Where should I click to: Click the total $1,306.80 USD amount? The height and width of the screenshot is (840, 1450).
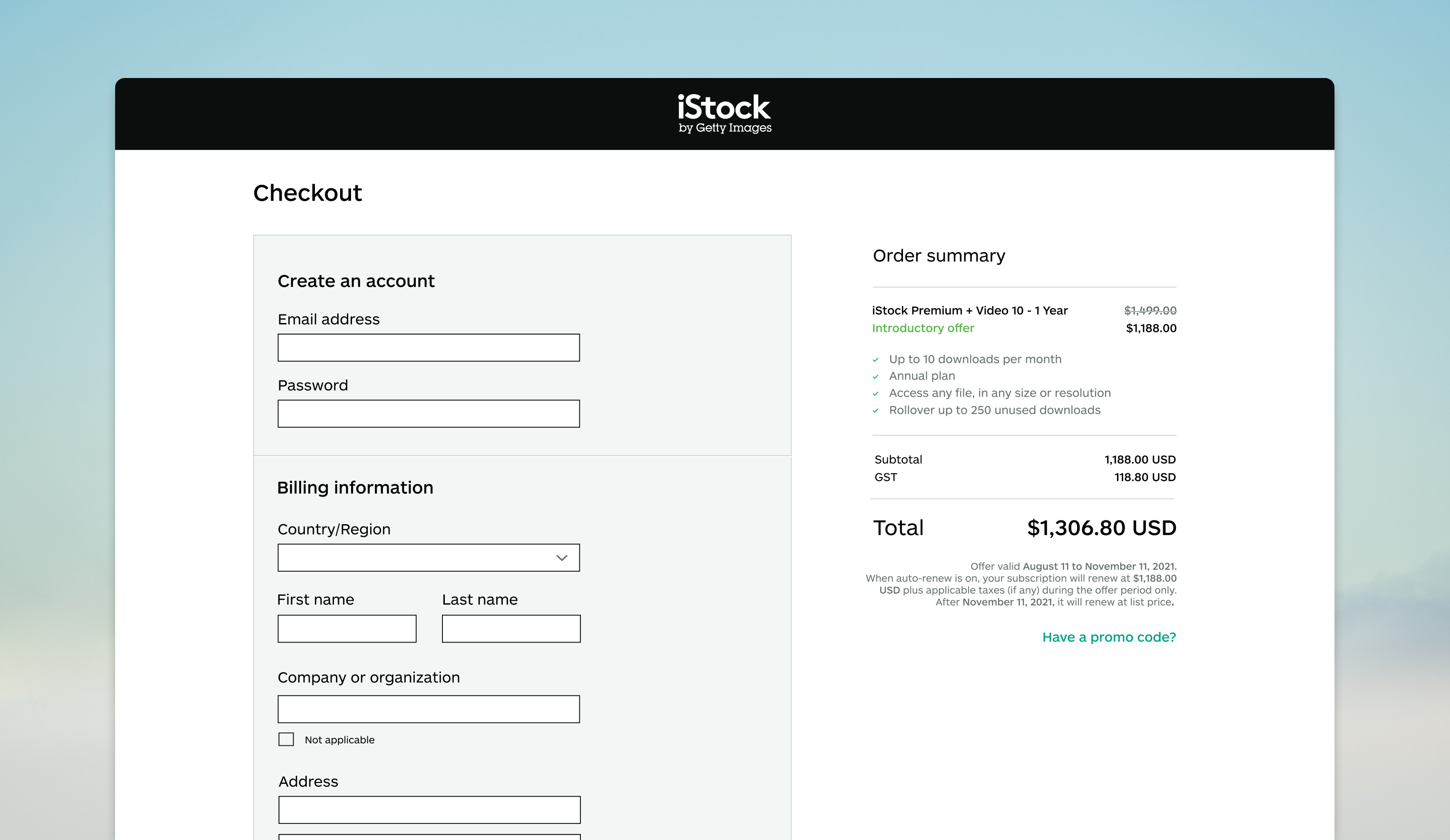point(1101,527)
